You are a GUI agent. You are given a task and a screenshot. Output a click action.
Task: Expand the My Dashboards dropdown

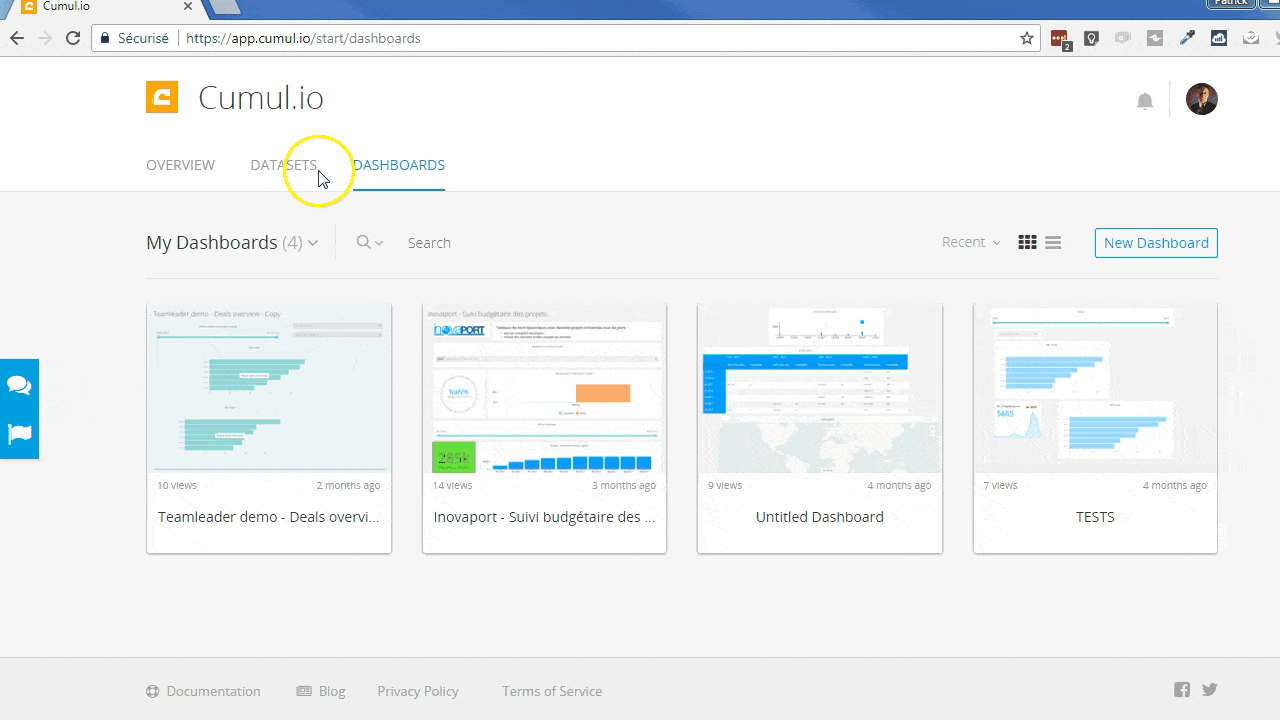(x=232, y=243)
